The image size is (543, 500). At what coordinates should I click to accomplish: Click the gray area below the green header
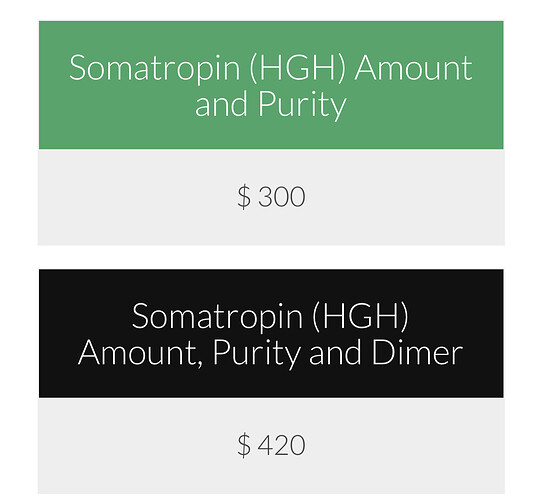point(271,197)
